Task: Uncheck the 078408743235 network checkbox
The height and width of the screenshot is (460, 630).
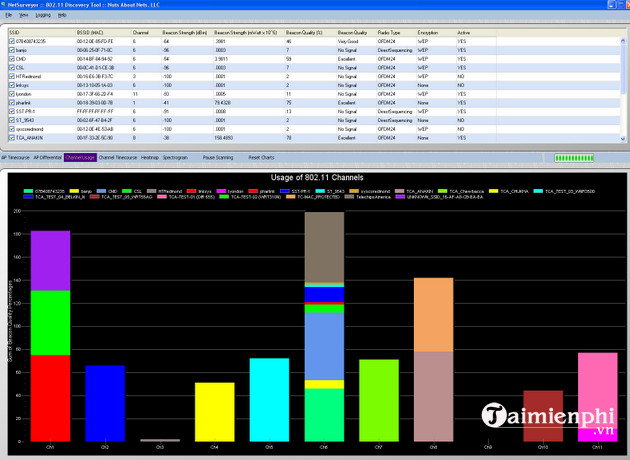Action: click(x=12, y=41)
